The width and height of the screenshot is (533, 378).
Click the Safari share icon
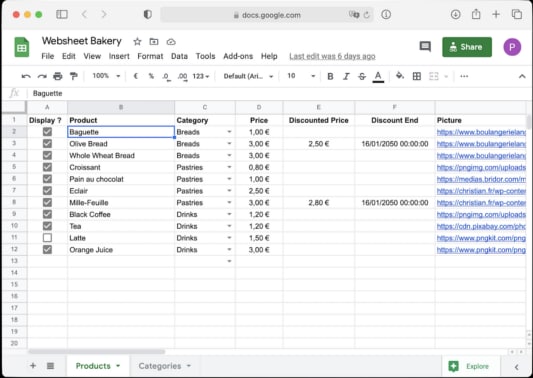click(x=476, y=14)
